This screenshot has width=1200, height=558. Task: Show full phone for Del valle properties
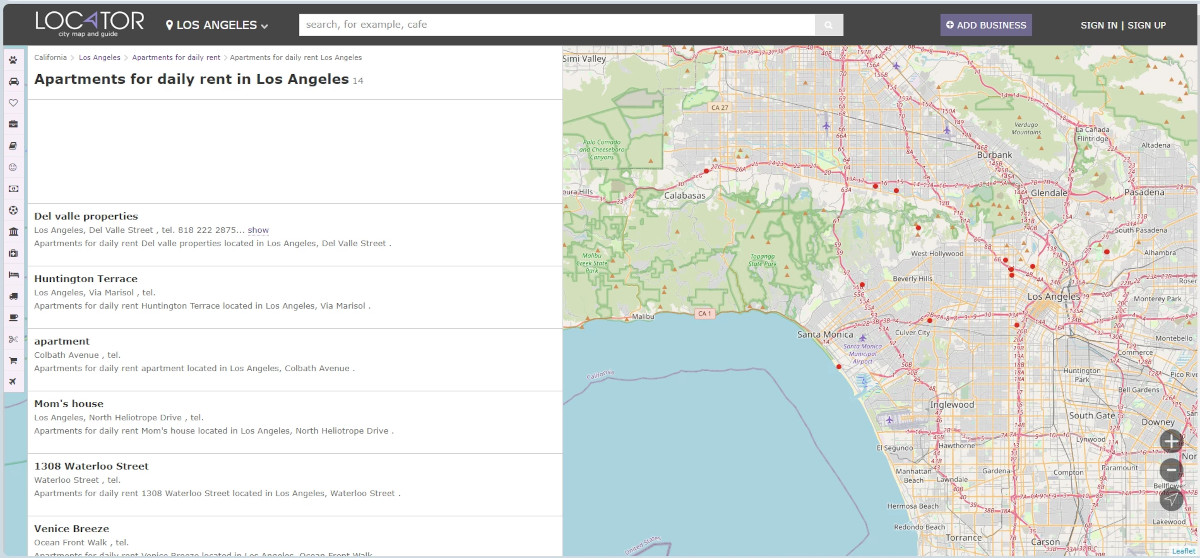point(258,231)
